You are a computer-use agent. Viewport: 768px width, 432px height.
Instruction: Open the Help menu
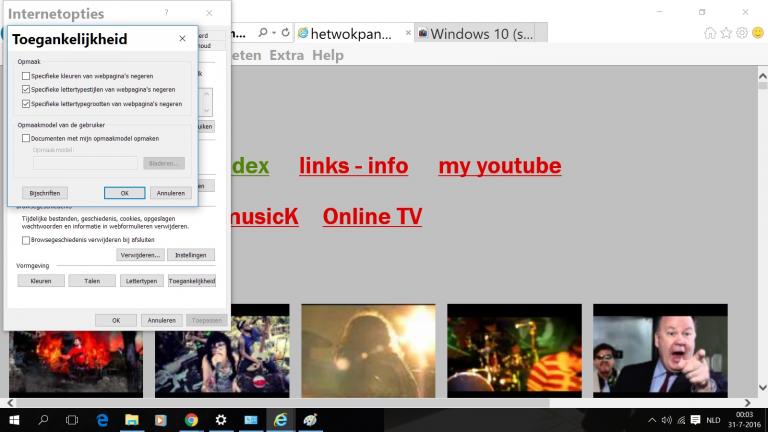tap(327, 55)
